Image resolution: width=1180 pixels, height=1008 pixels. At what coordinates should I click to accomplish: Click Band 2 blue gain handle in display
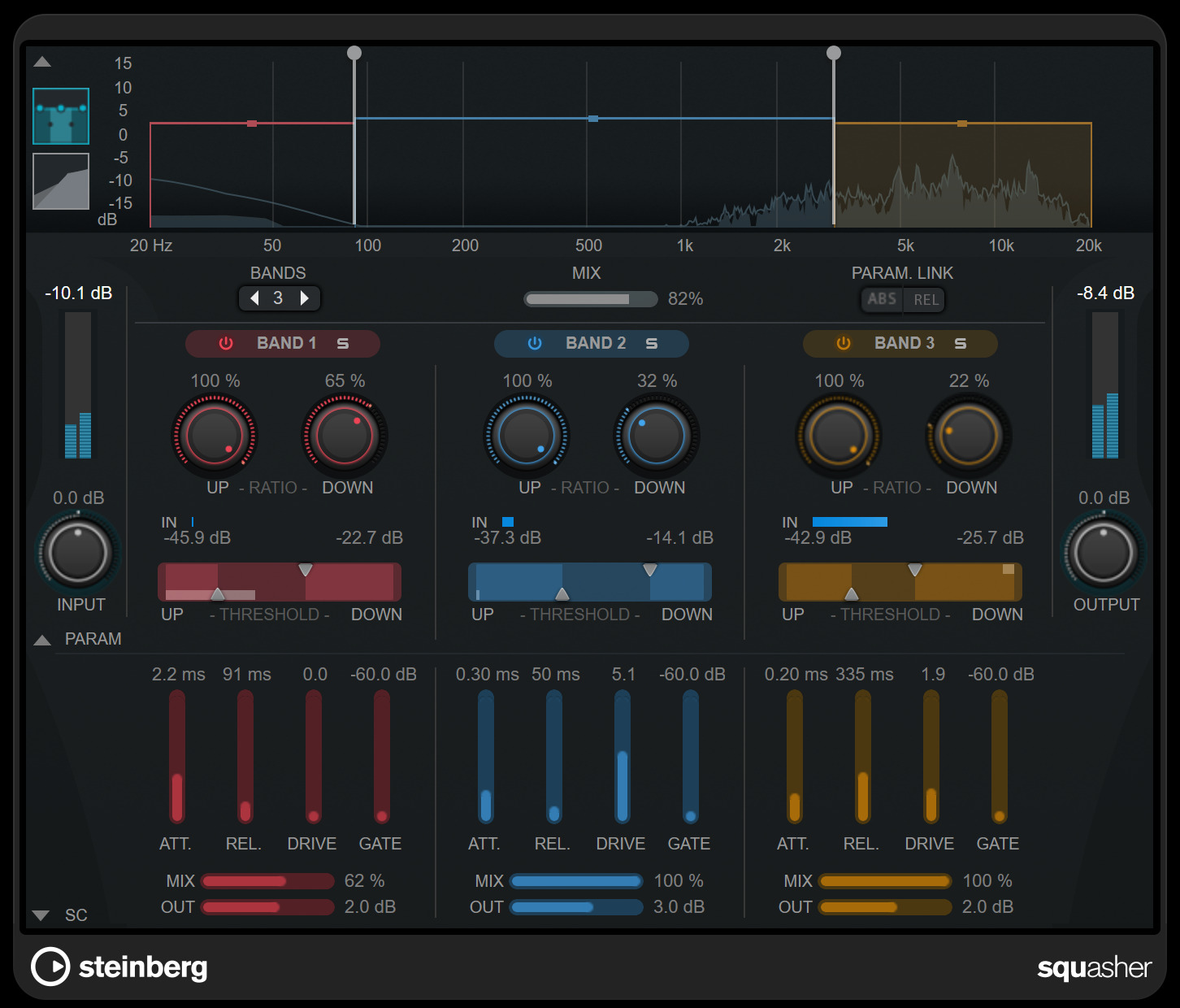tap(593, 119)
